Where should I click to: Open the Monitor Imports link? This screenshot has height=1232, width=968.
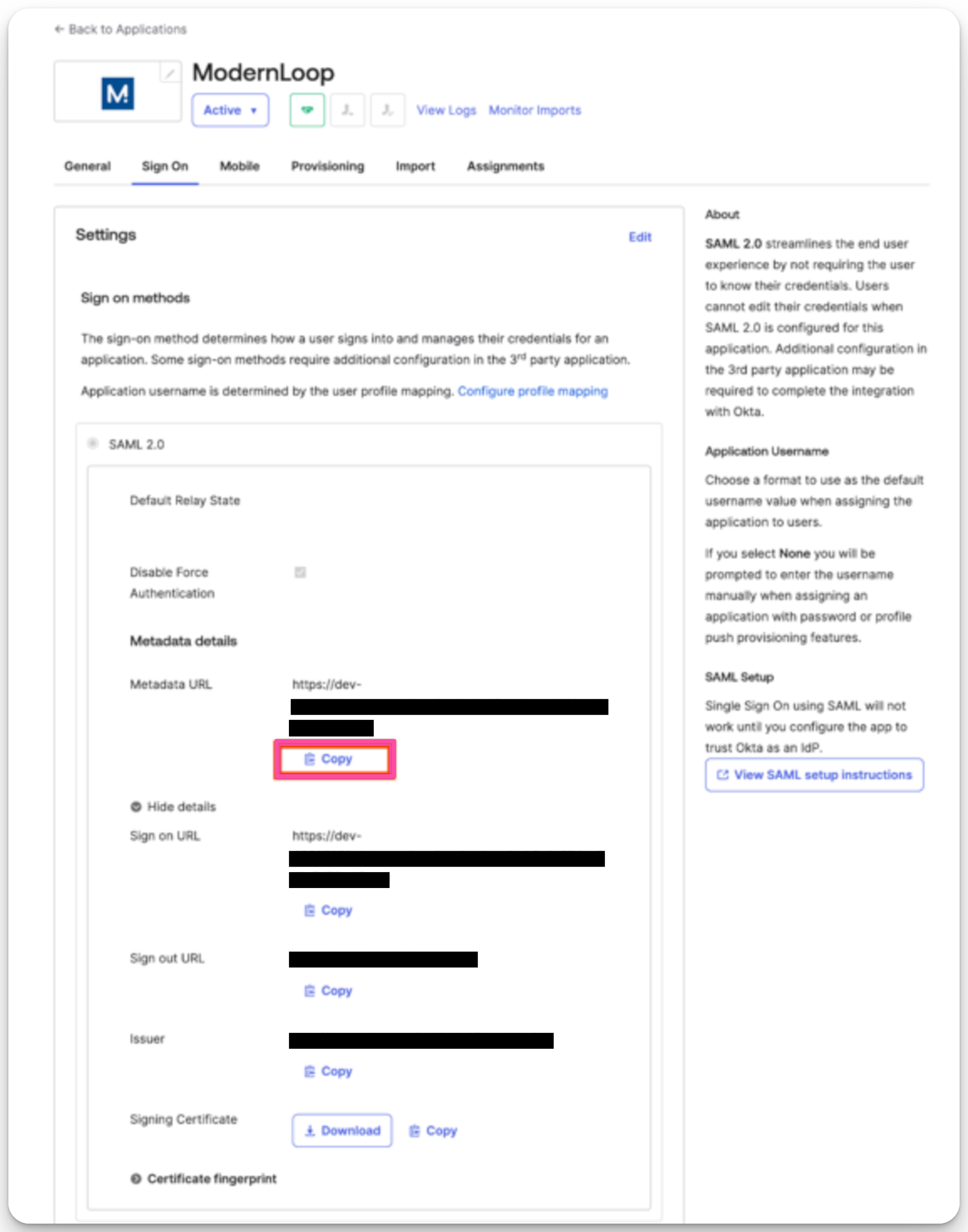coord(535,110)
